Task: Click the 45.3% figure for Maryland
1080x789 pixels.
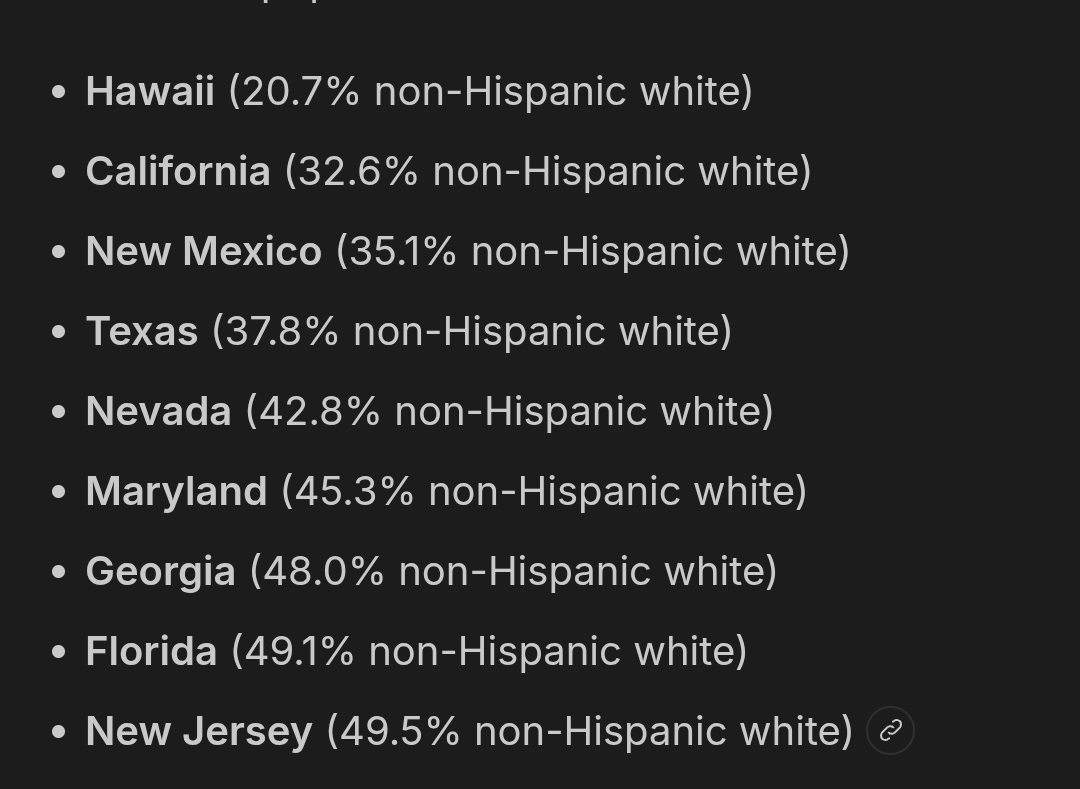Action: [x=355, y=492]
